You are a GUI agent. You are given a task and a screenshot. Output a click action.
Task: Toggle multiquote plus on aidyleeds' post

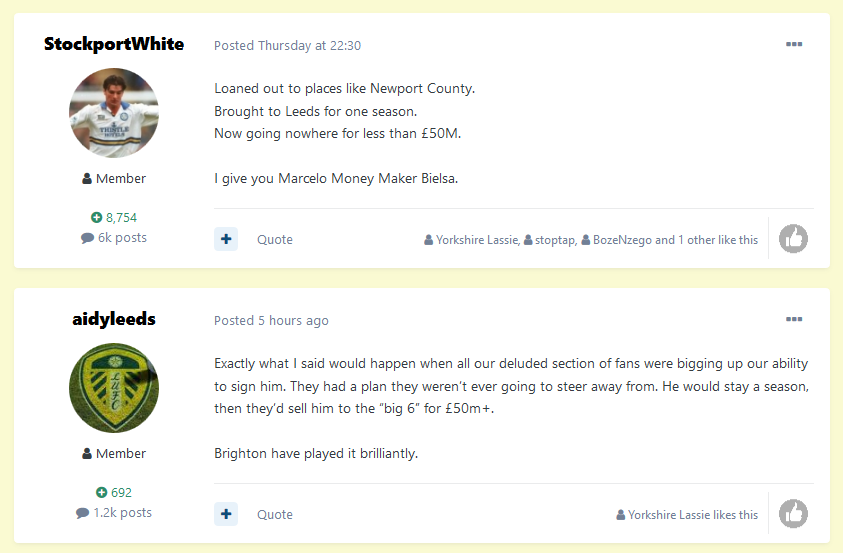pyautogui.click(x=226, y=514)
